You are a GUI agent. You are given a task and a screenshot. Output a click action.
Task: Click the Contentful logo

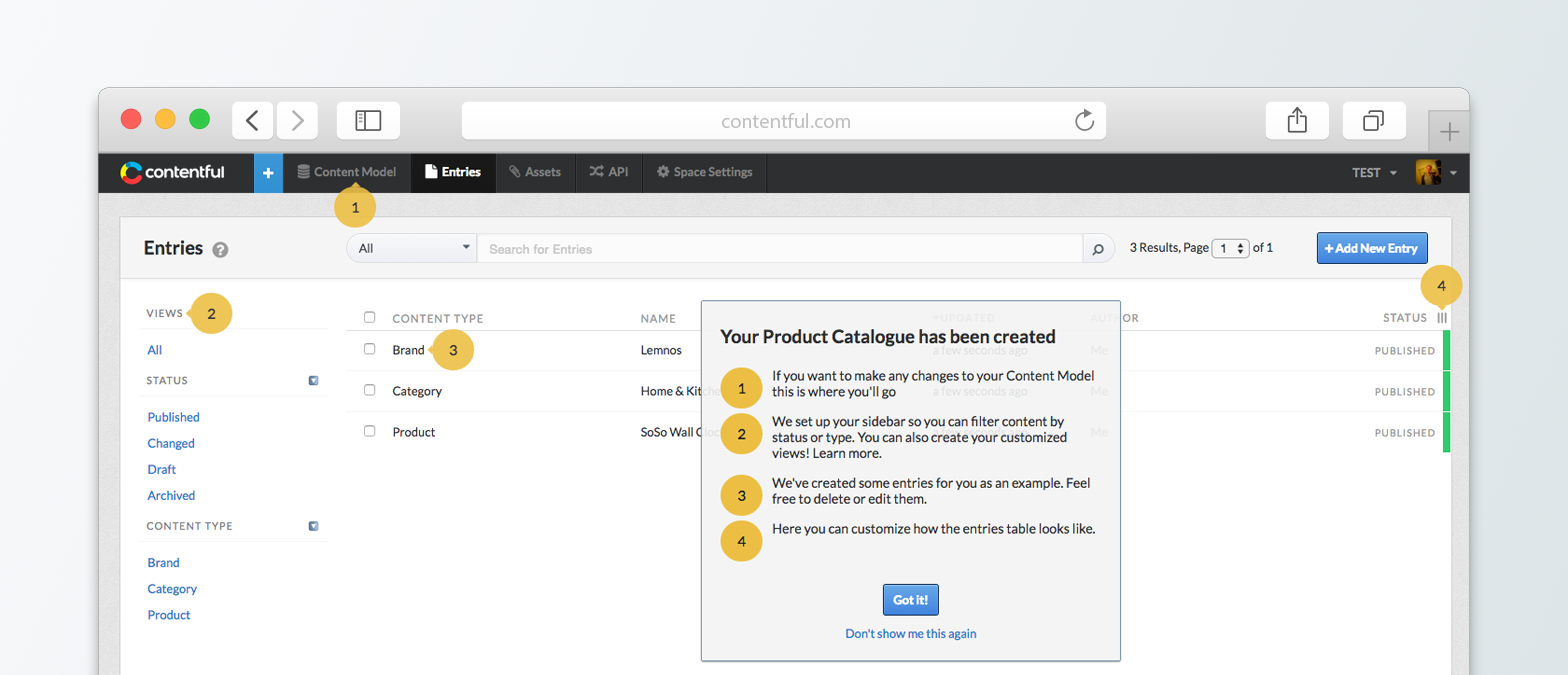coord(172,172)
